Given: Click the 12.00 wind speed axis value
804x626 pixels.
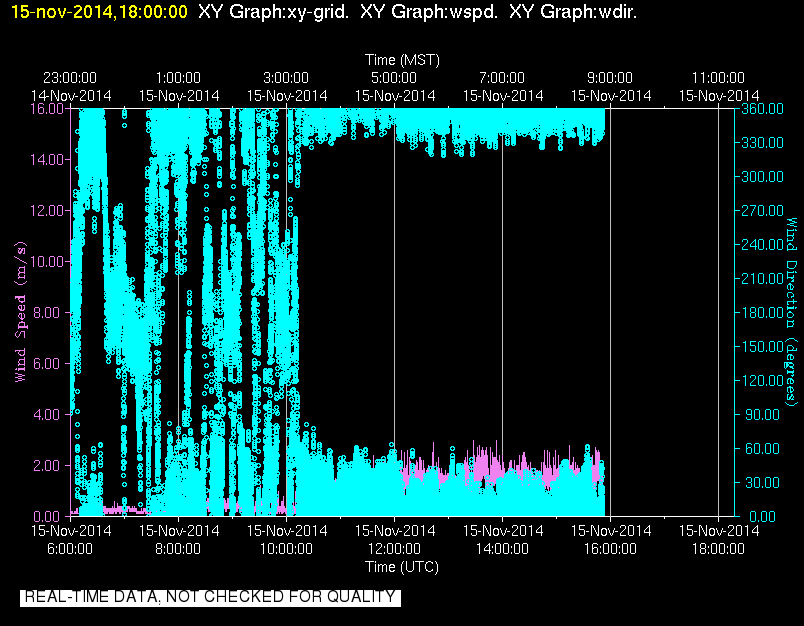Looking at the screenshot, I should pyautogui.click(x=47, y=211).
